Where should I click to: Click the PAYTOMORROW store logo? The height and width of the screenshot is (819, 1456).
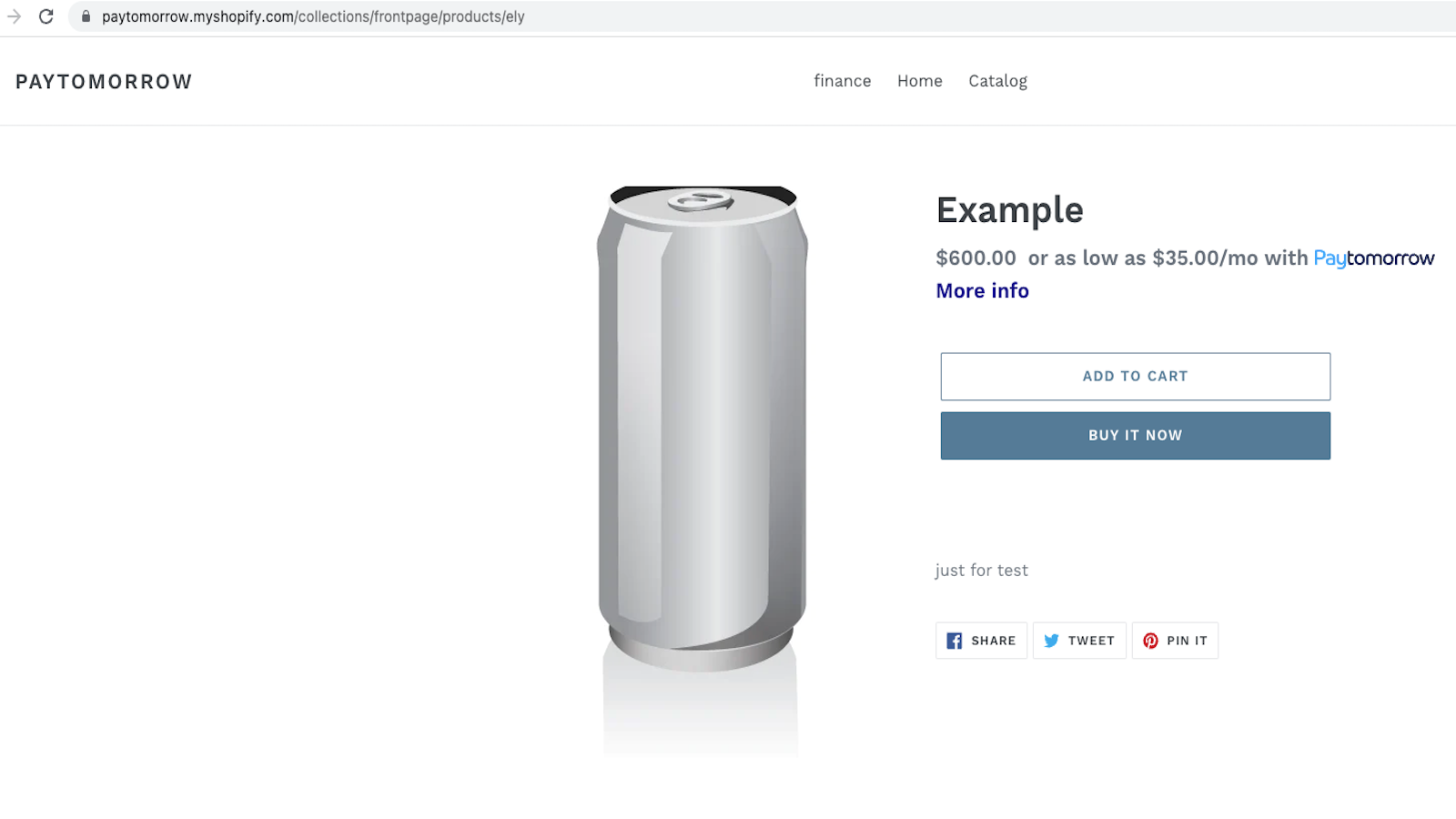[x=104, y=82]
